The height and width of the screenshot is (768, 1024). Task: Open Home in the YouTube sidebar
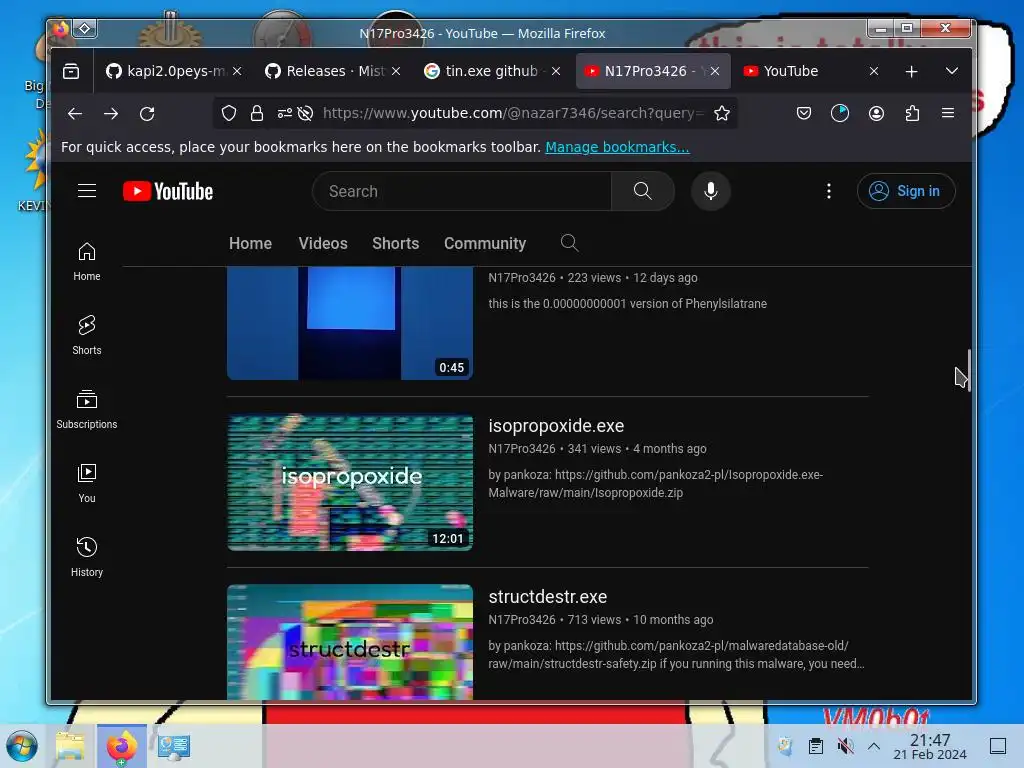(x=87, y=261)
